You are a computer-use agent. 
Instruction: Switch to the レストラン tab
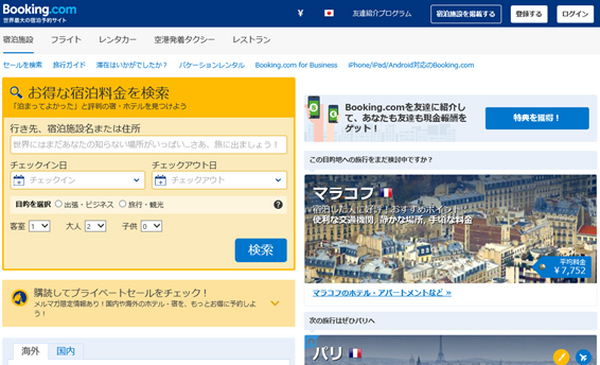[x=251, y=40]
